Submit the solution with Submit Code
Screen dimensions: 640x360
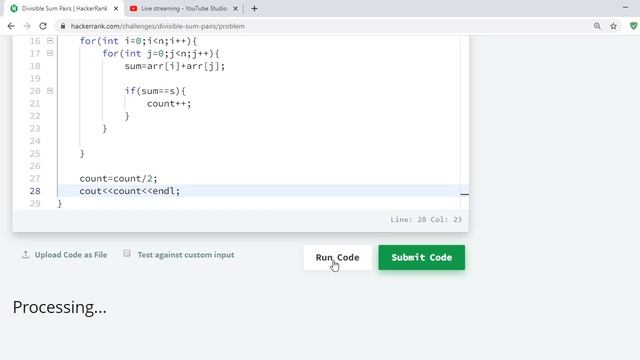point(422,258)
